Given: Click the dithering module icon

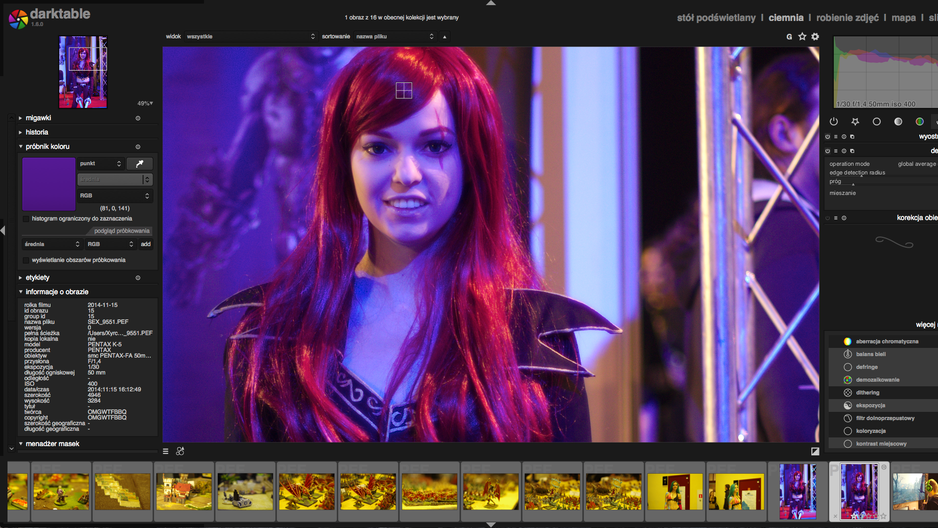Looking at the screenshot, I should tap(848, 393).
